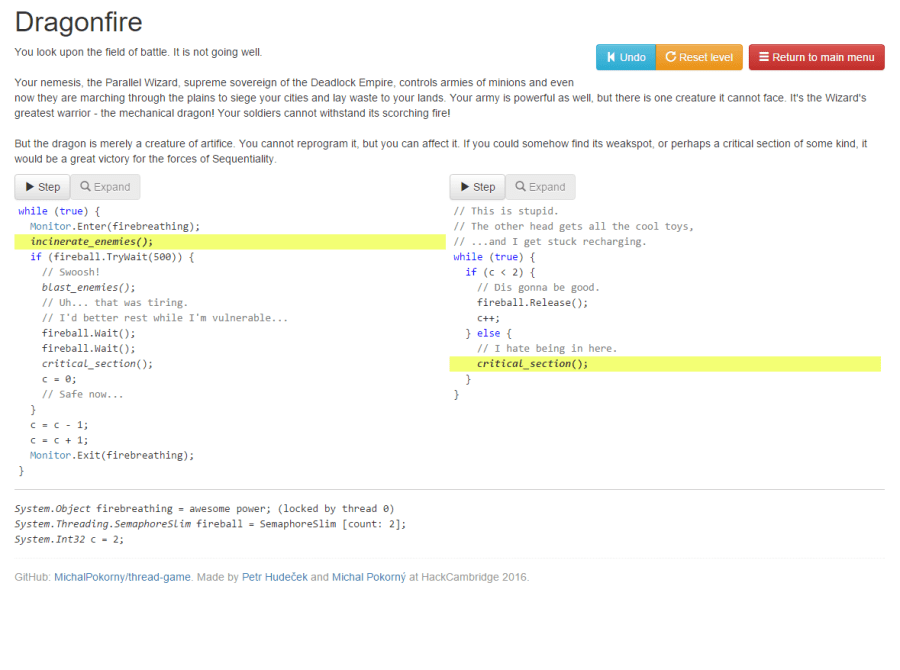The height and width of the screenshot is (670, 900).
Task: Click the if (c < 2) line
Action: tap(500, 272)
